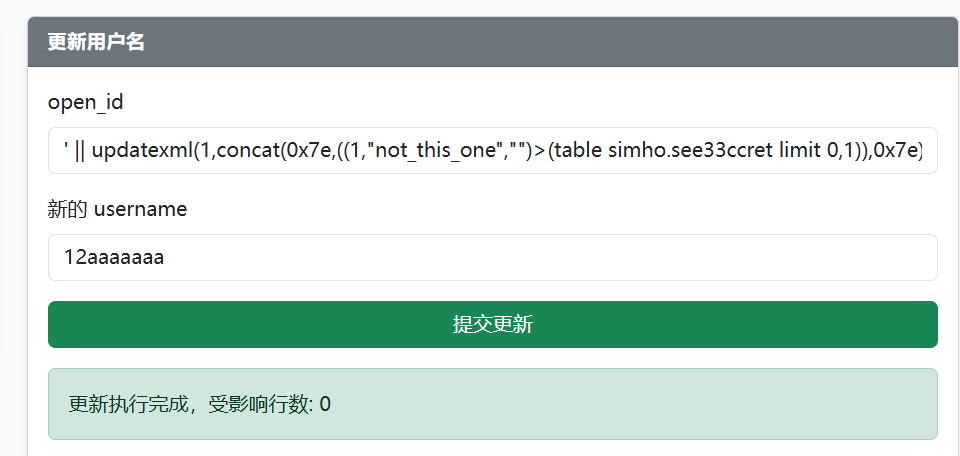
Task: Click the 12aaaaaaa text in username field
Action: (x=114, y=258)
